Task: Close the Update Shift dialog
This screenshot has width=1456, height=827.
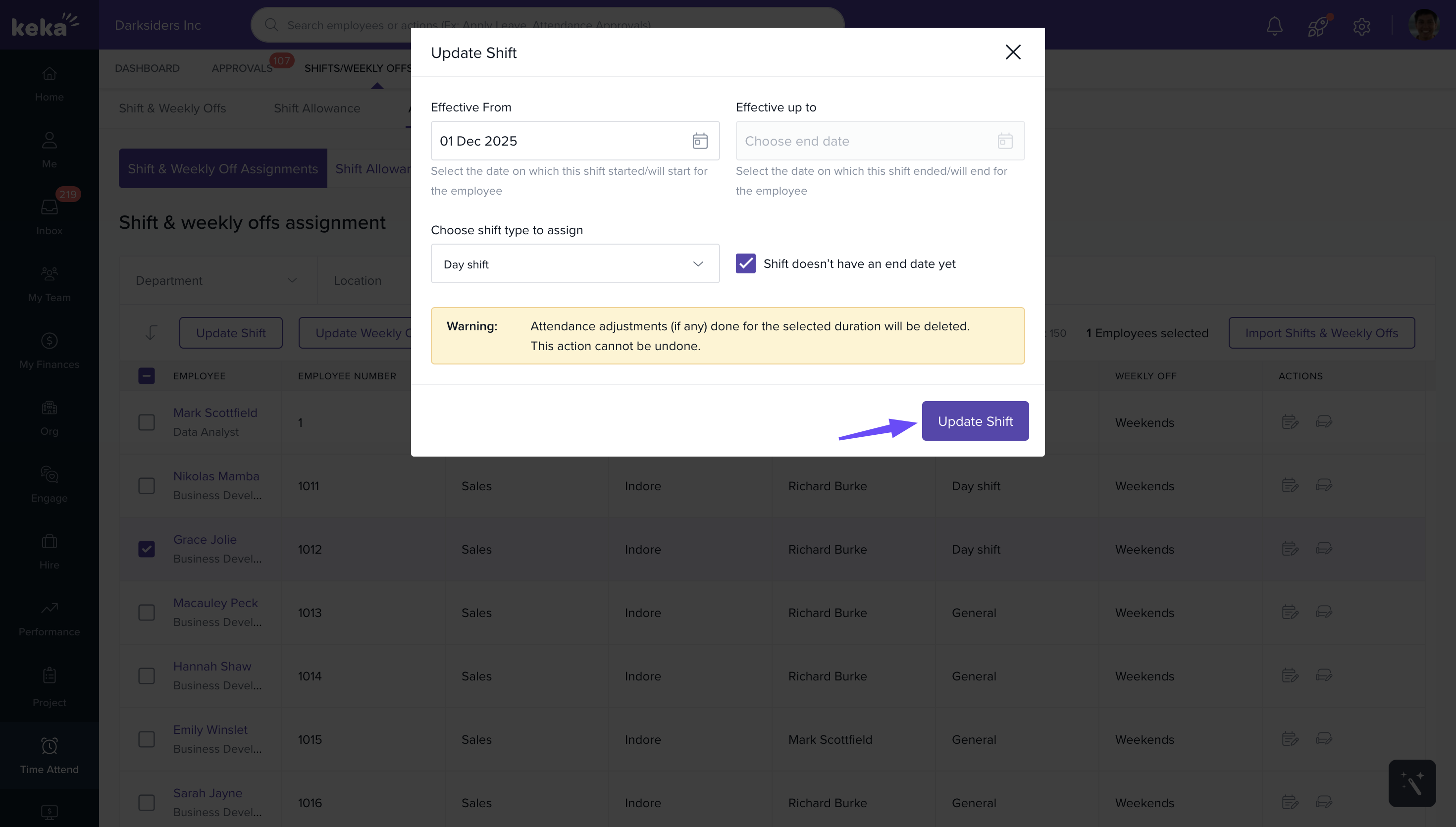Action: [1012, 52]
